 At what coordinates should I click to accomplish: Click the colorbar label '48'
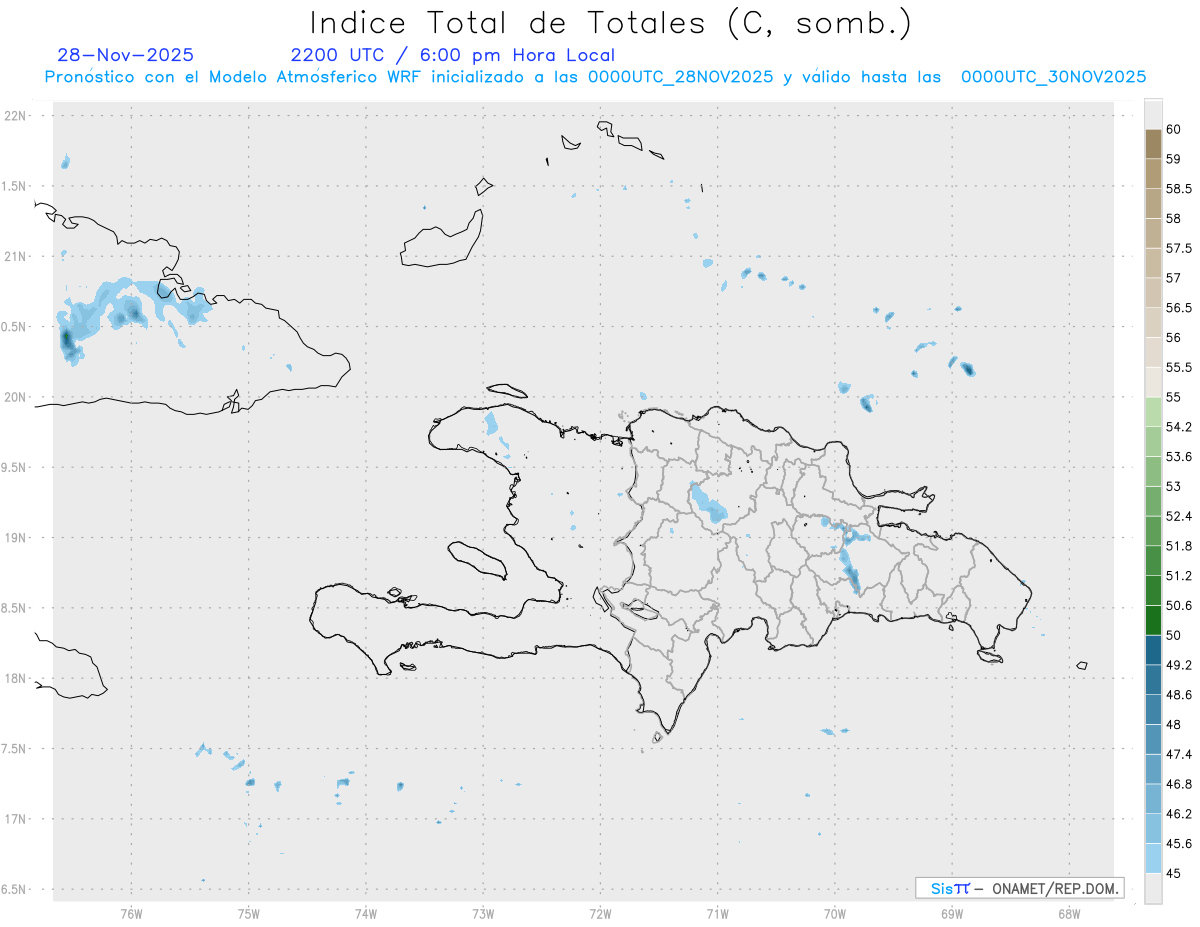1174,724
